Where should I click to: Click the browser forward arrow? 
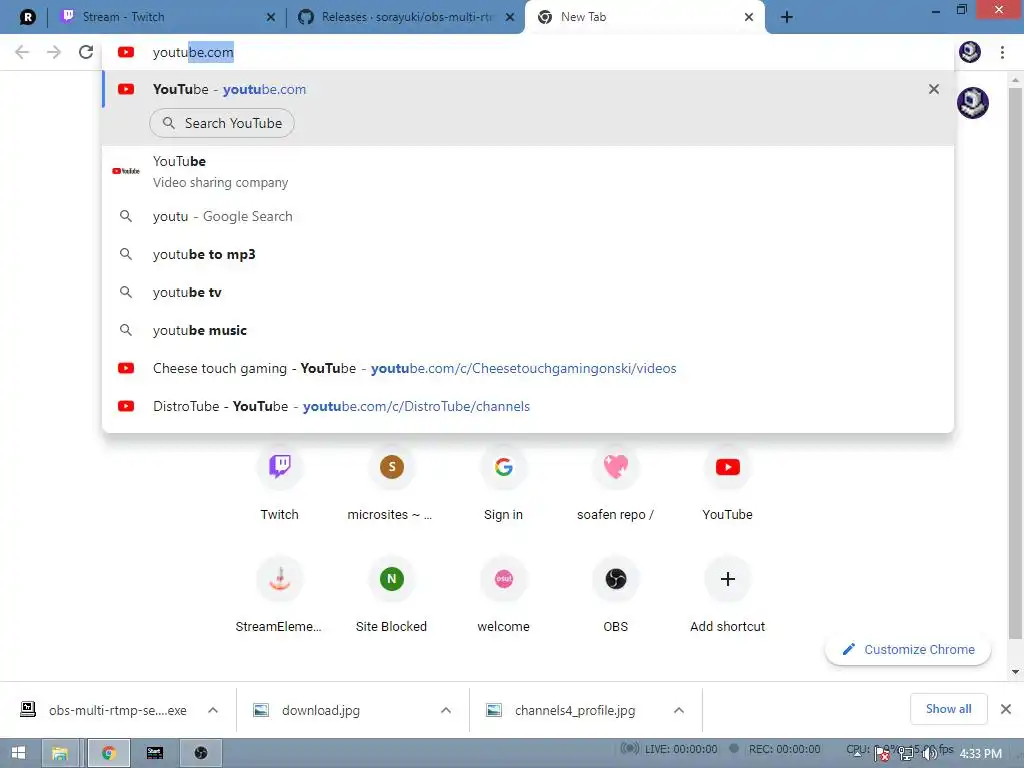coord(54,52)
